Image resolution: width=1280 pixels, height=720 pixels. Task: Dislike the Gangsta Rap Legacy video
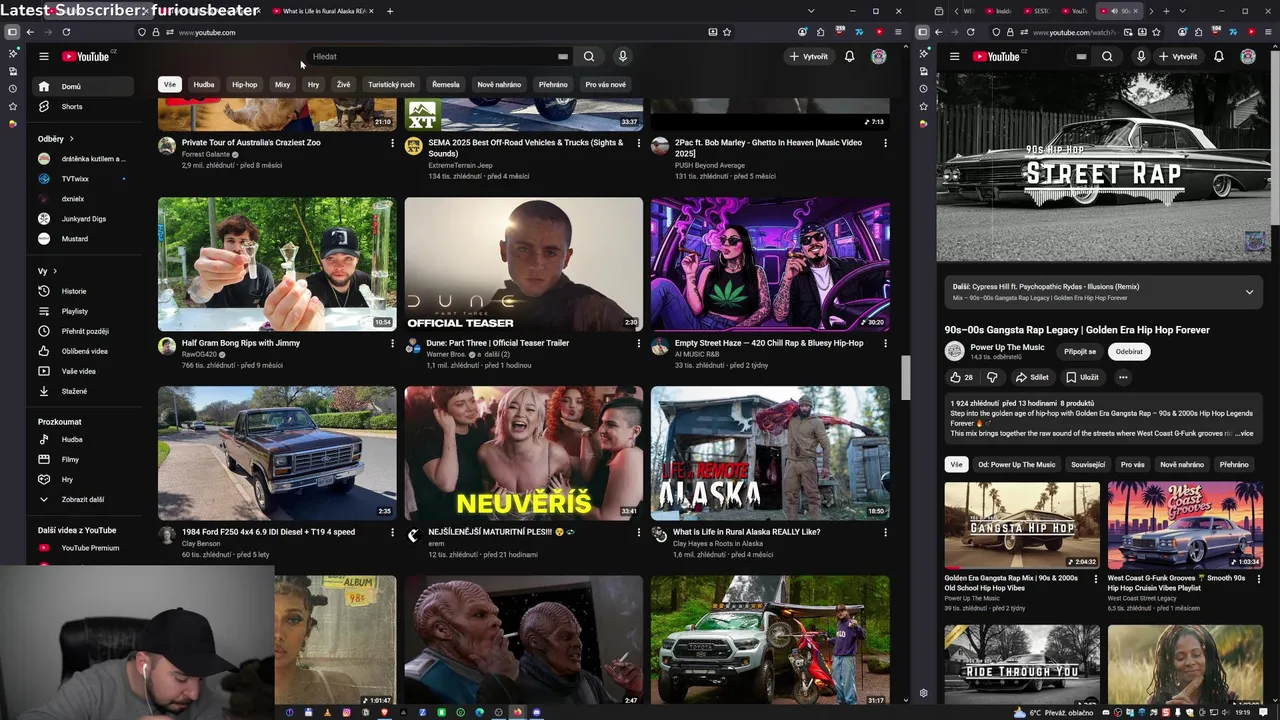992,377
